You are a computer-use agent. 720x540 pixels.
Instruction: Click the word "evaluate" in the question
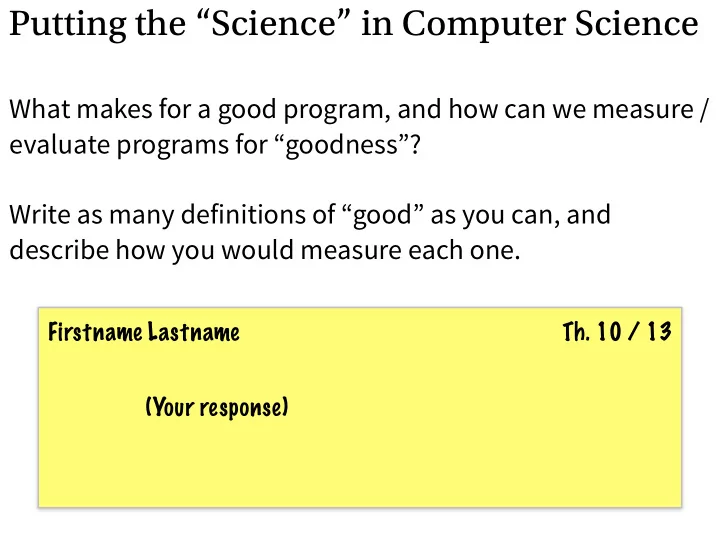(x=60, y=145)
